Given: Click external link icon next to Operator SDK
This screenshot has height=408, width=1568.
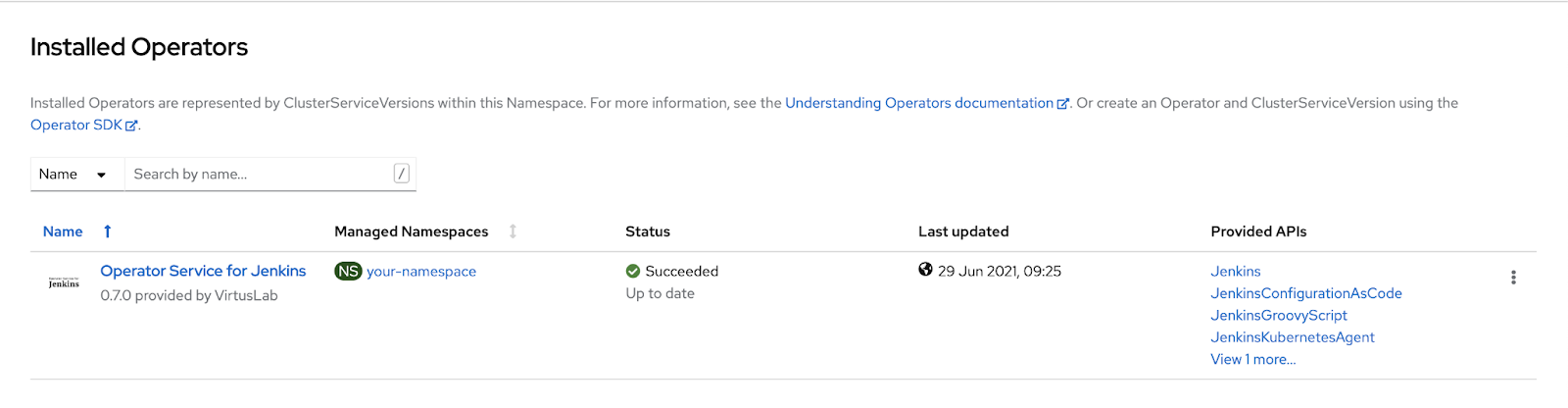Looking at the screenshot, I should [131, 126].
